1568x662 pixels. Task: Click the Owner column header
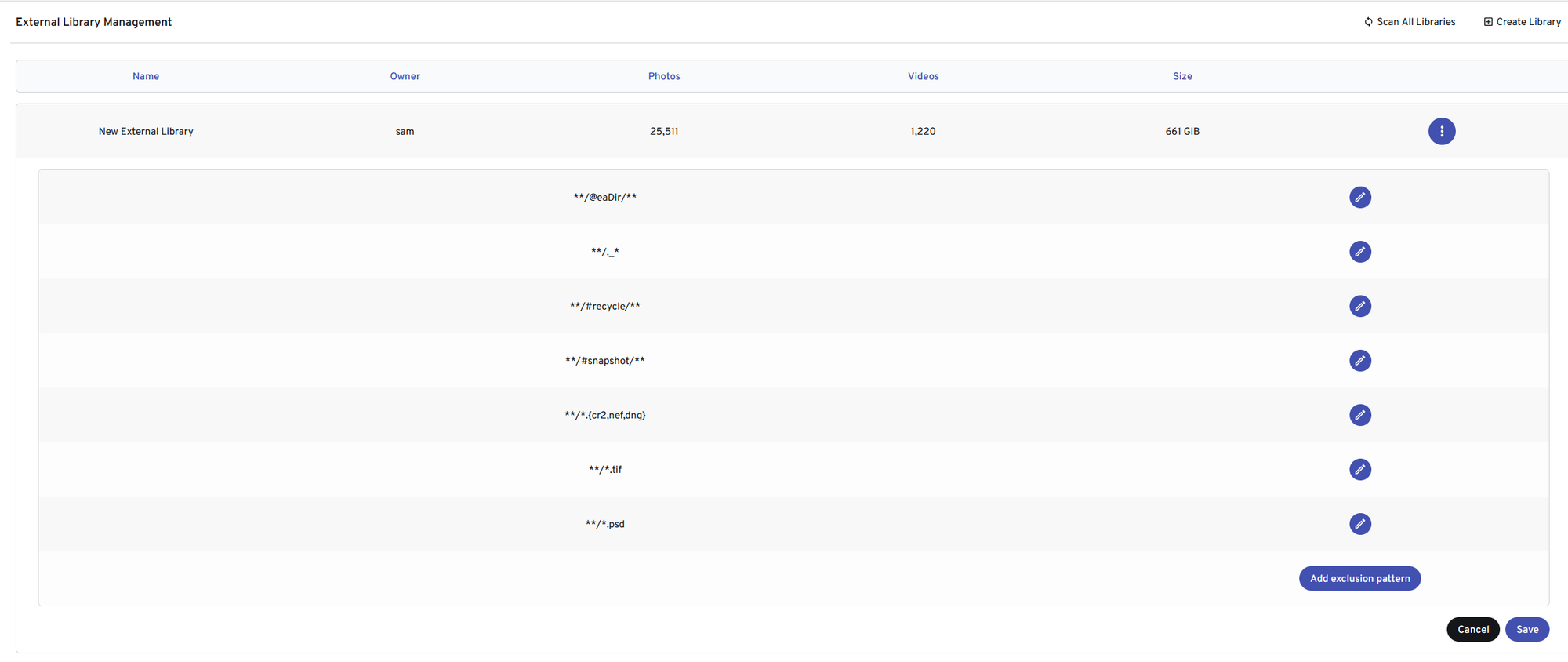405,76
